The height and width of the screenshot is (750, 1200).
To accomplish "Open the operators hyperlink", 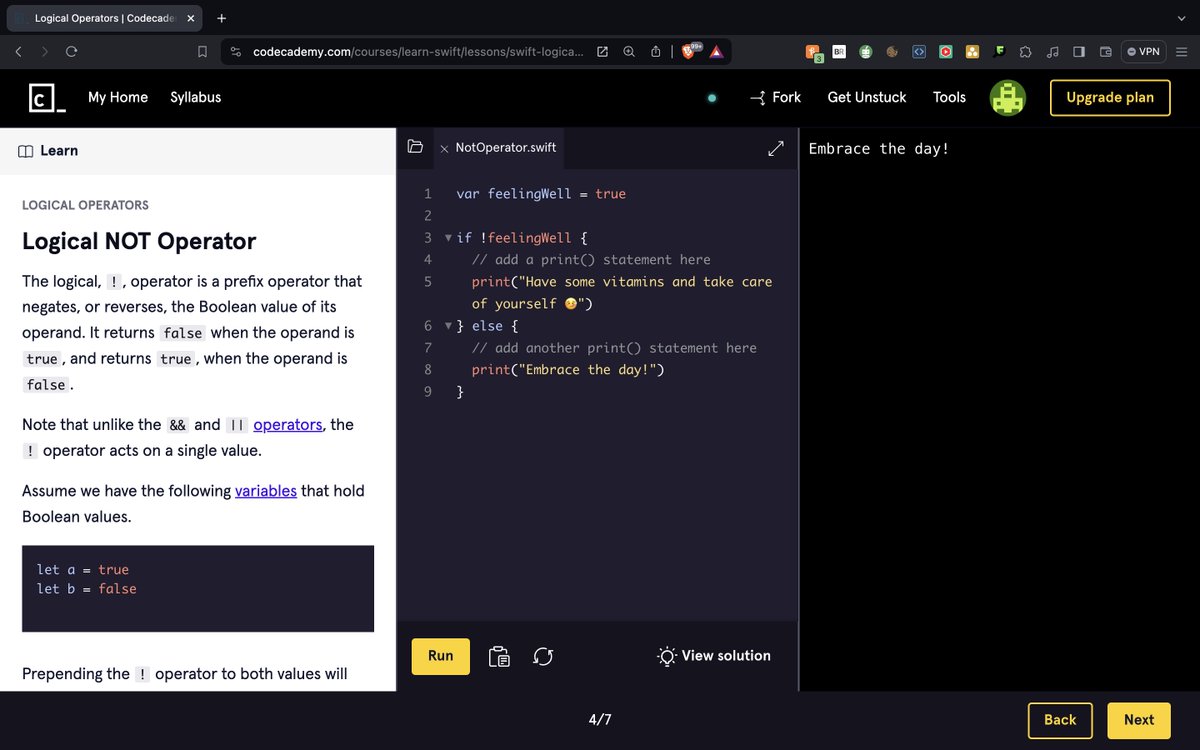I will (x=288, y=425).
